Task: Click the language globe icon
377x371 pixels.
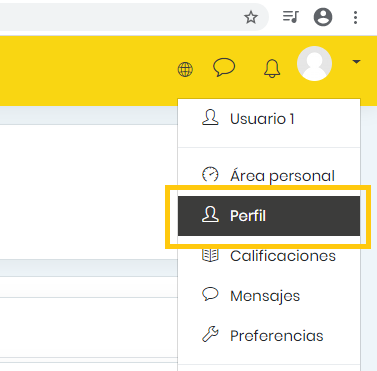Action: coord(185,69)
